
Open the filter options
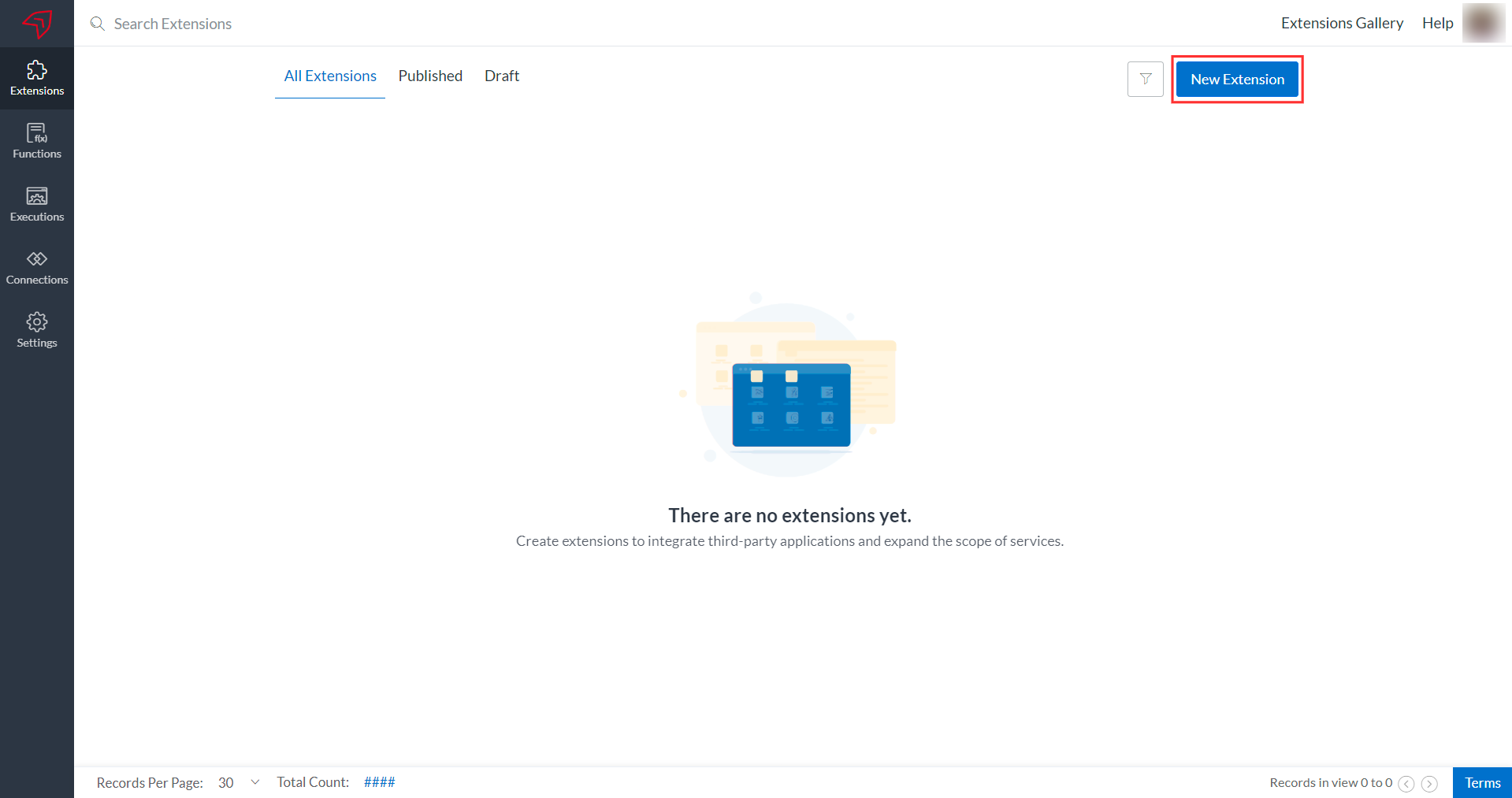1145,79
